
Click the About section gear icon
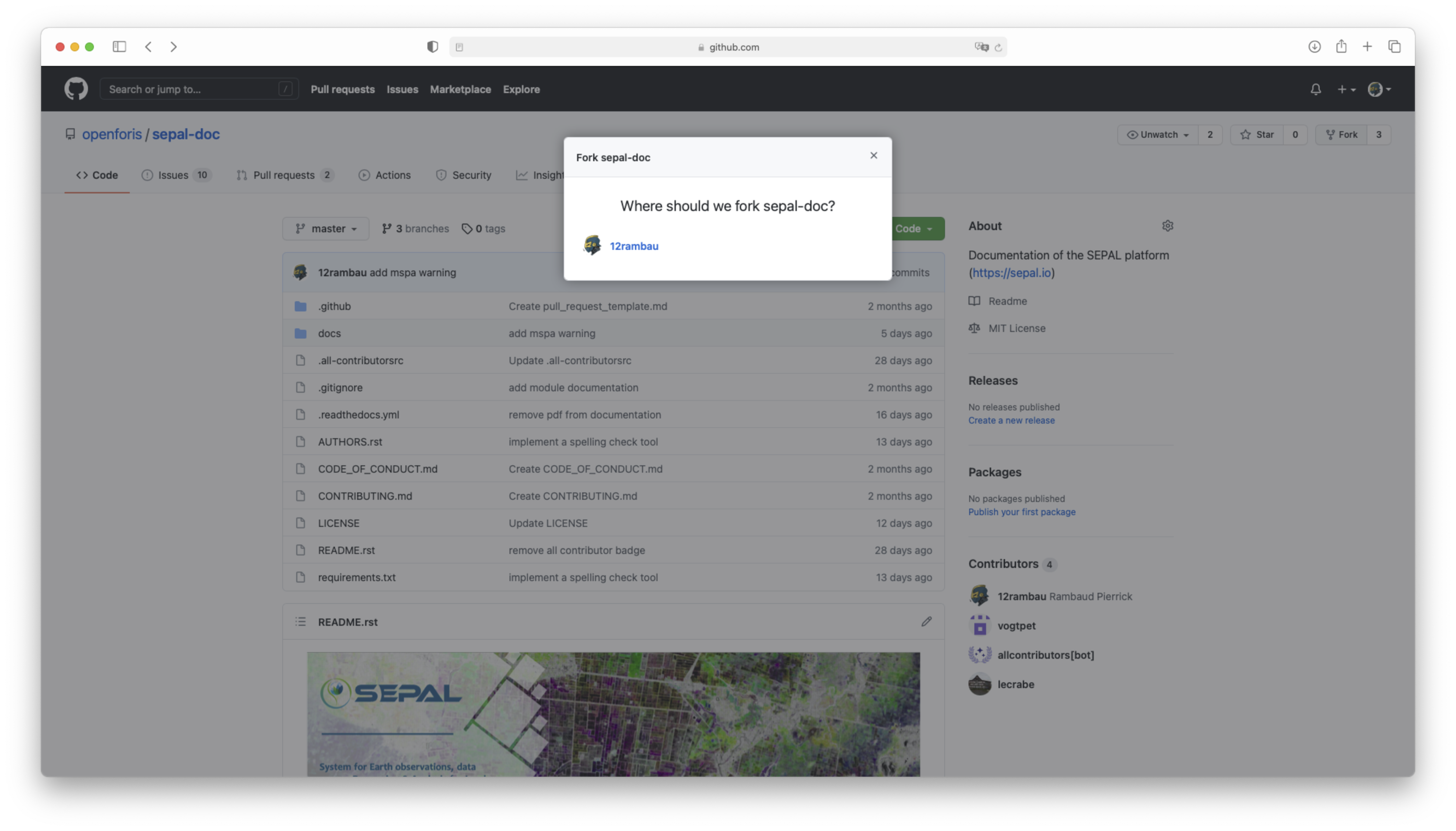tap(1167, 226)
